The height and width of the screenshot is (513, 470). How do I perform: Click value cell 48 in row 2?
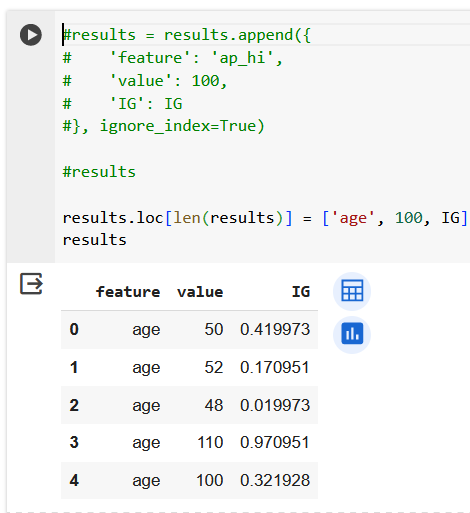click(214, 405)
